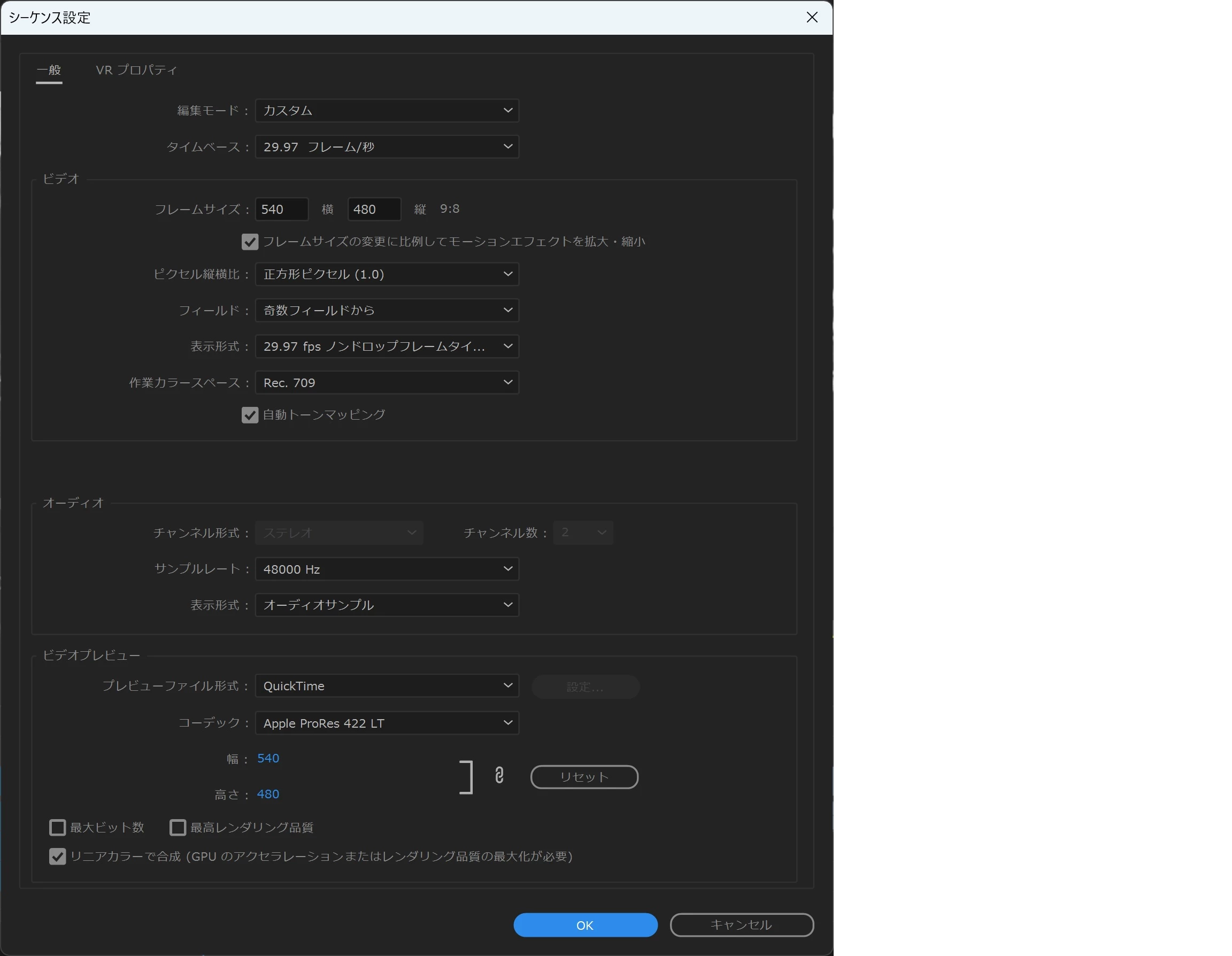
Task: Select the 一般 tab
Action: 49,70
